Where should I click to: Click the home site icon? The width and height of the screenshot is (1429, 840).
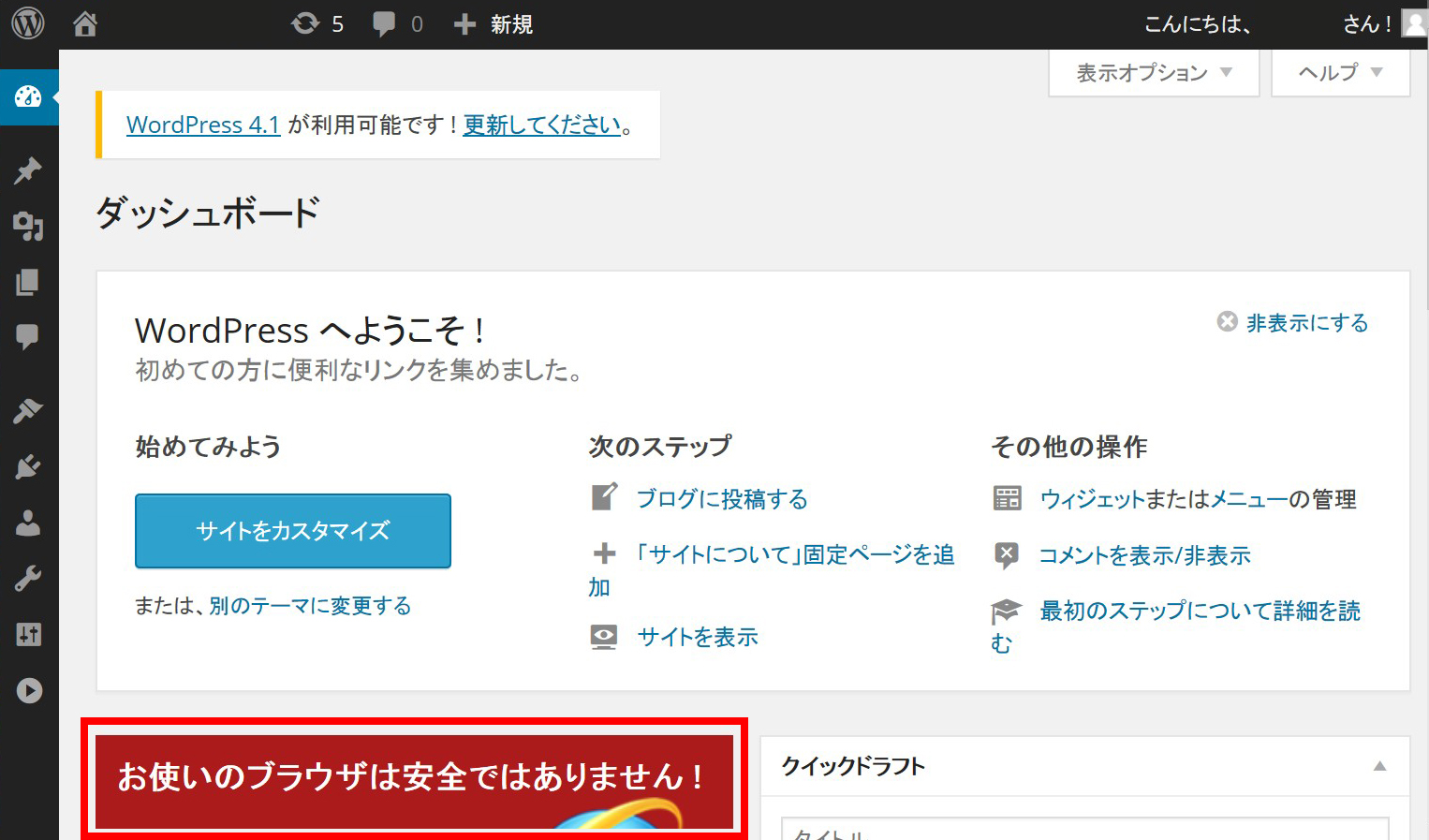[85, 23]
